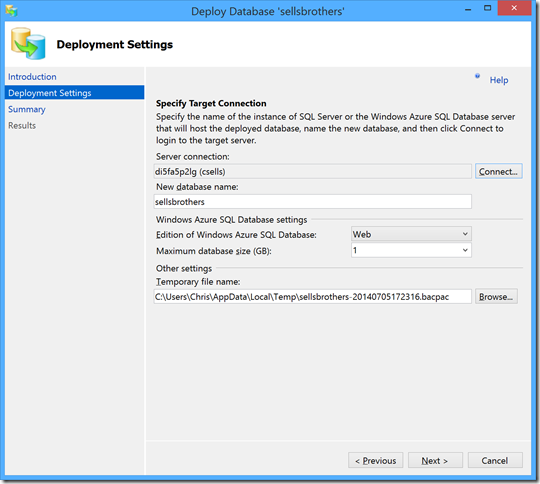The image size is (540, 484).
Task: Cancel the deployment wizard
Action: pyautogui.click(x=495, y=460)
